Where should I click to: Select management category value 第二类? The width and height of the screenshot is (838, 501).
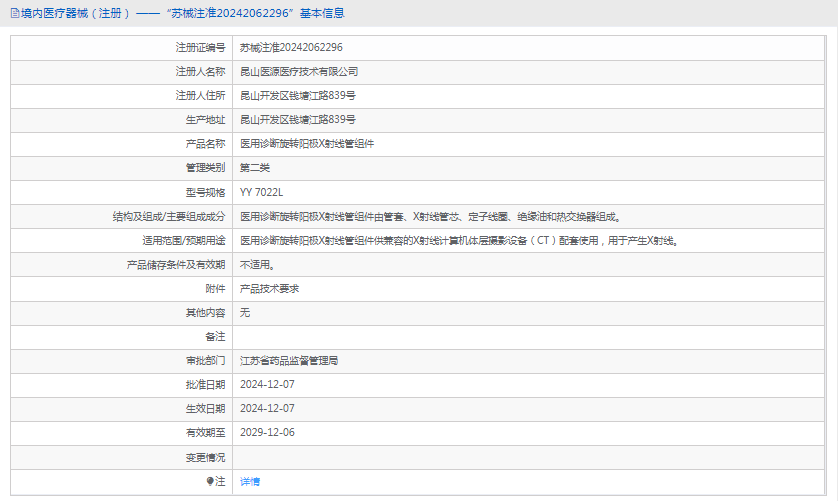tap(255, 168)
